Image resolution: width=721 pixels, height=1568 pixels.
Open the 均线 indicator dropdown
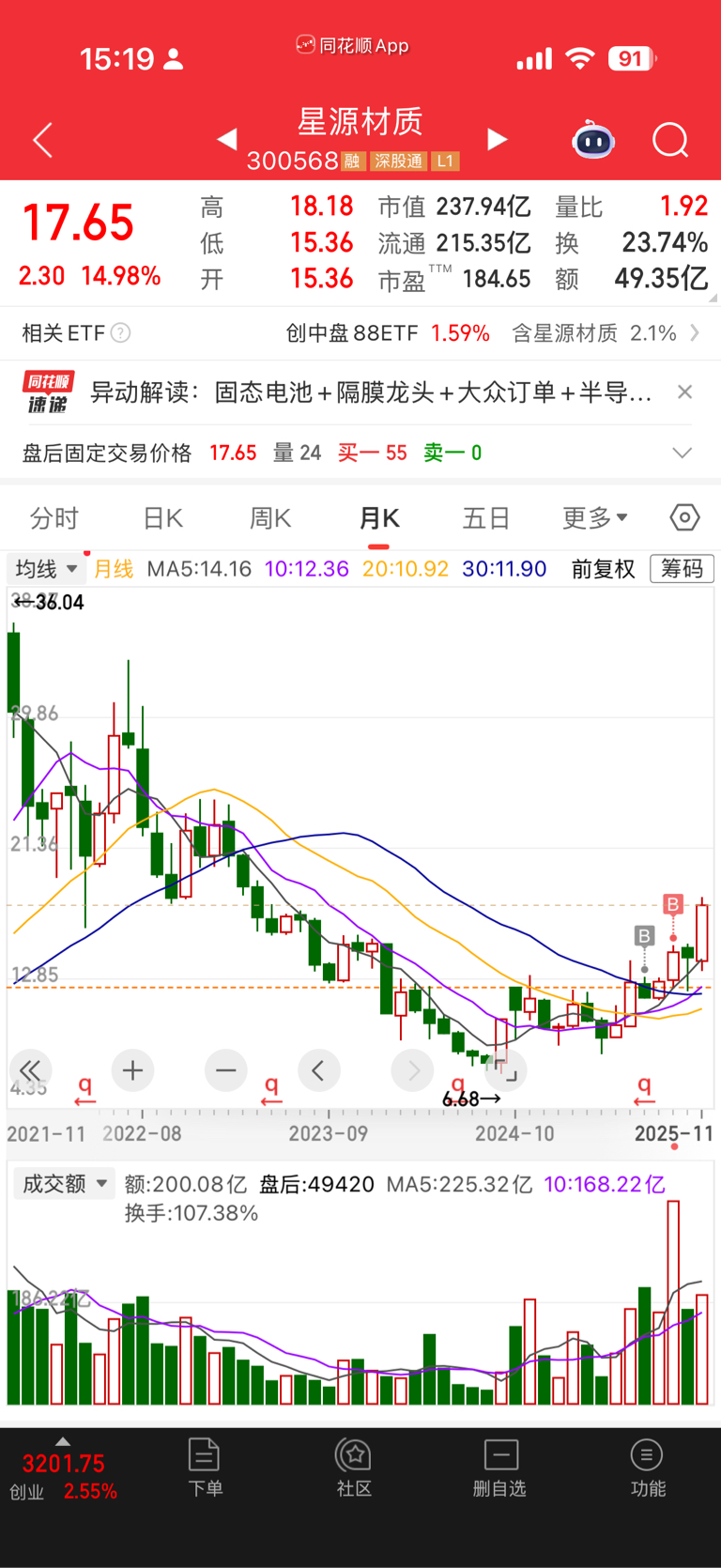click(46, 569)
